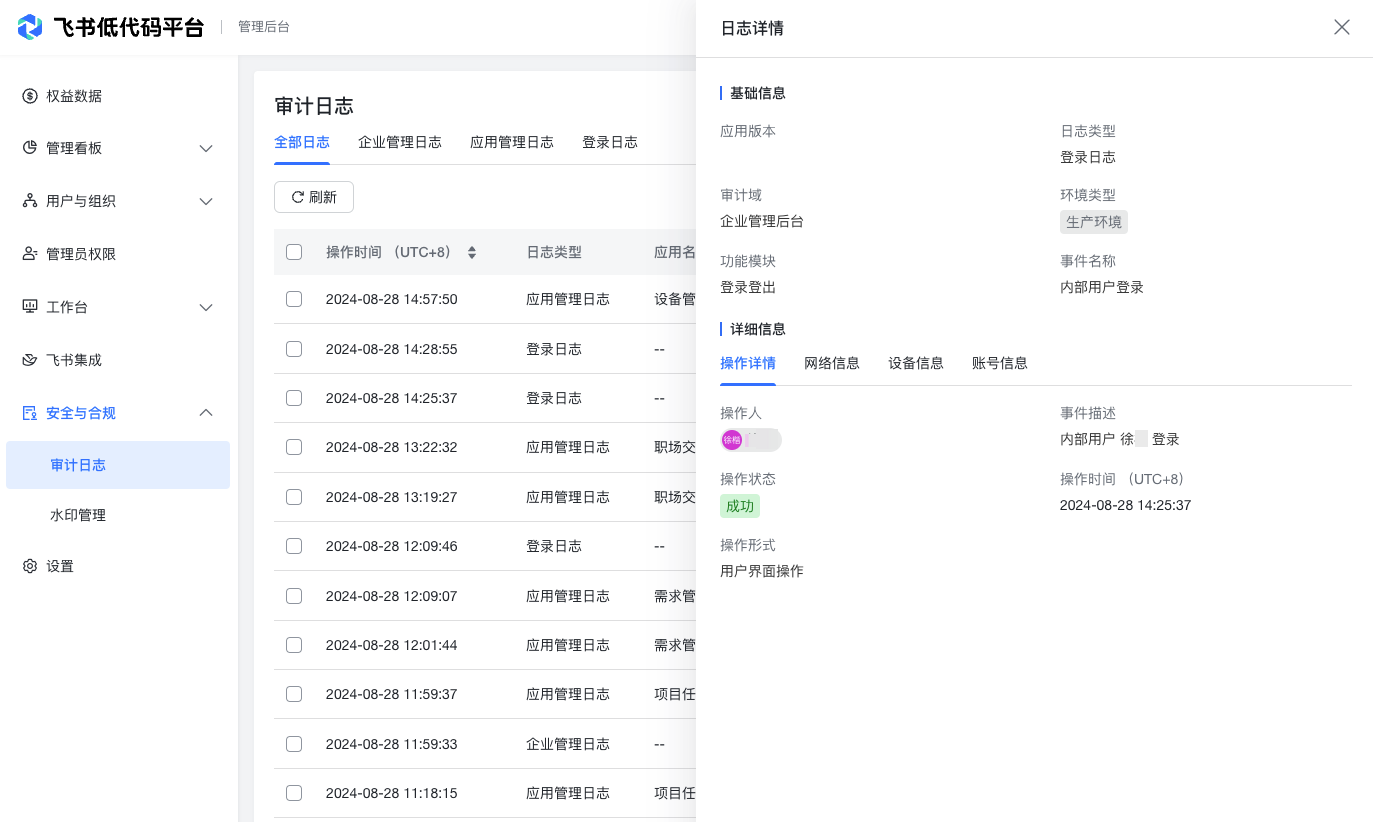
Task: Click 企业管理日志 cell in 11:59:33 row
Action: [x=568, y=744]
